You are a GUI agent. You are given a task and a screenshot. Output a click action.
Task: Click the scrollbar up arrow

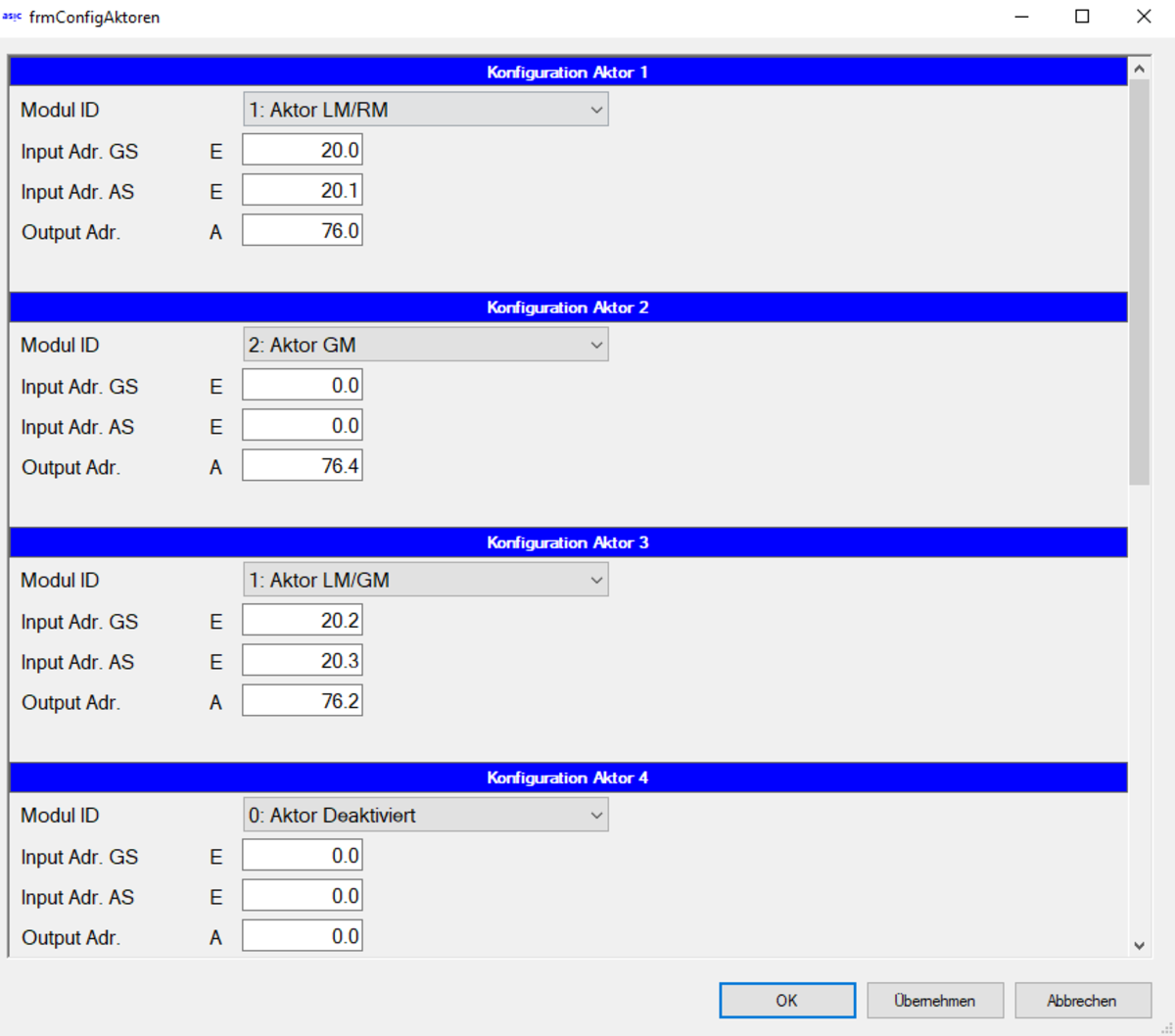point(1139,70)
